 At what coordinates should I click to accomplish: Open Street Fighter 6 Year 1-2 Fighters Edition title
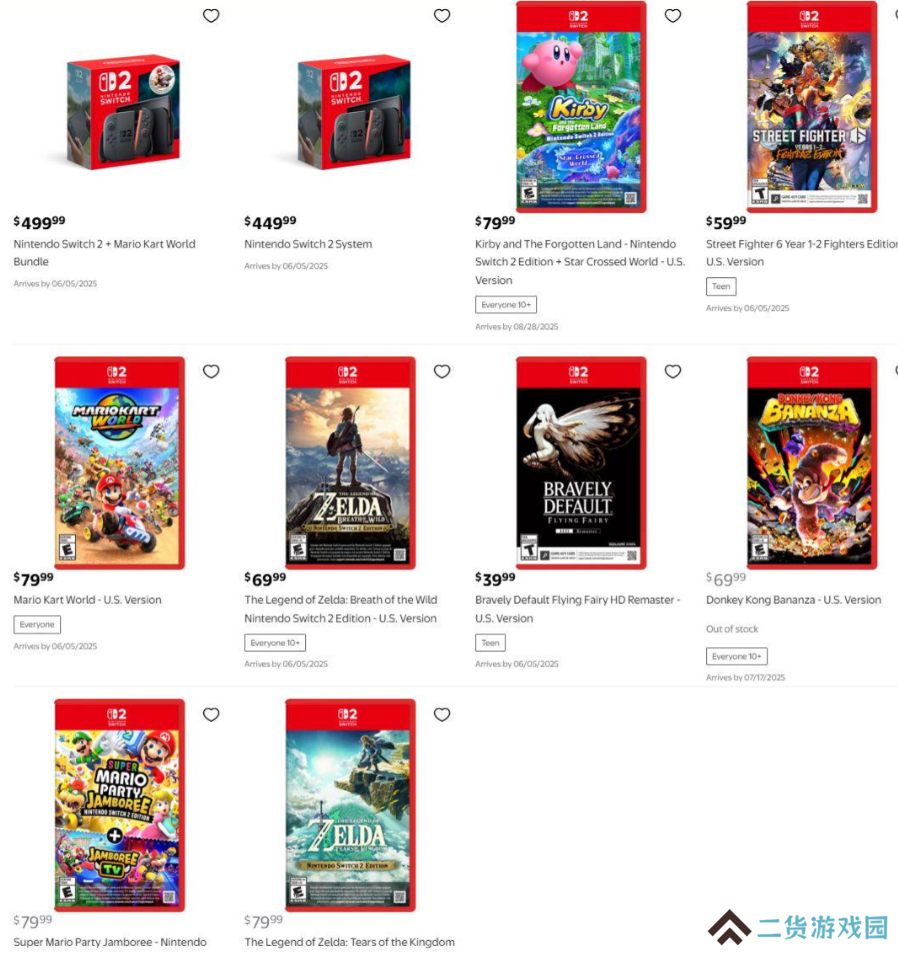(x=801, y=253)
